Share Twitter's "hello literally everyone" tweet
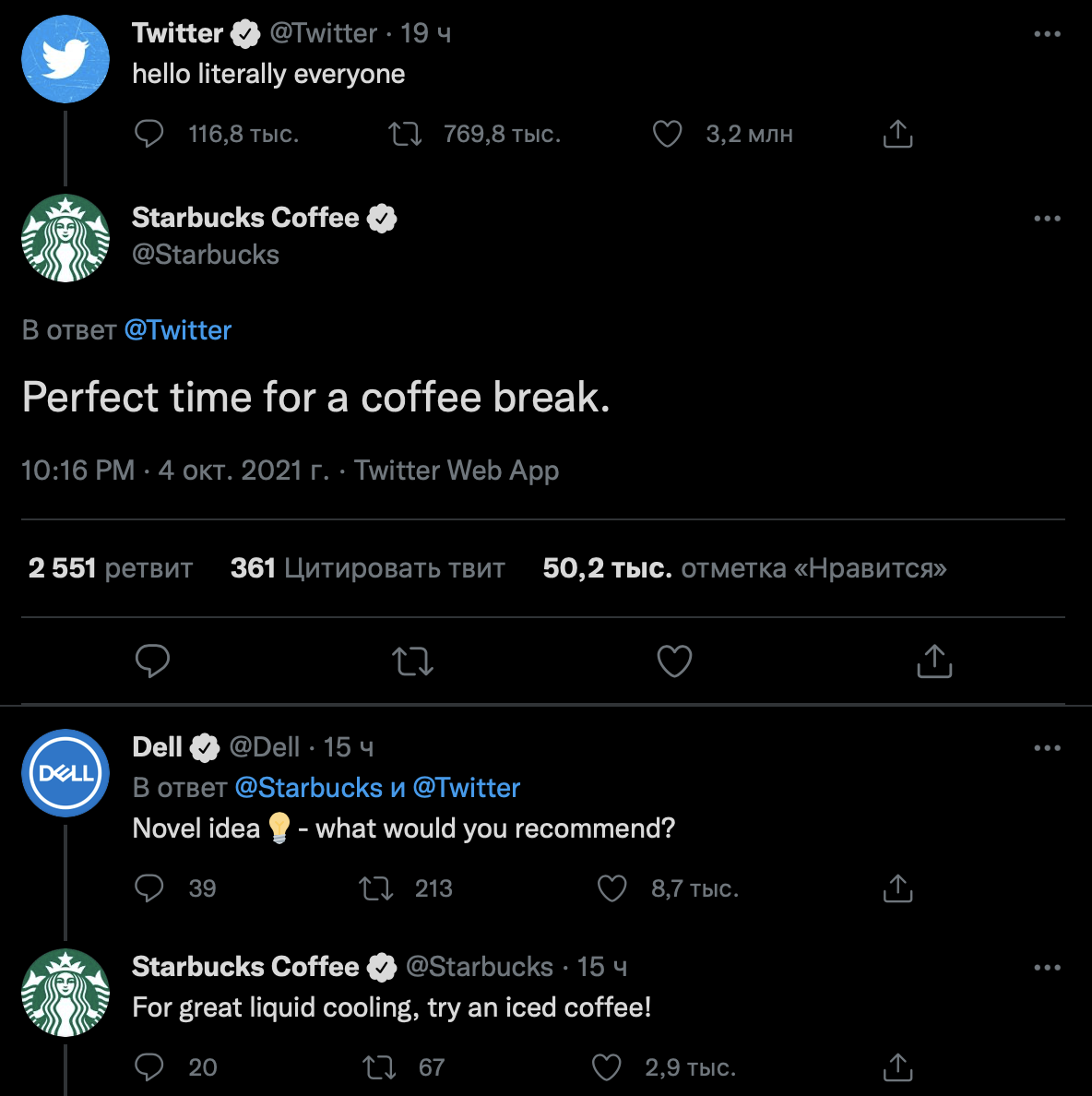This screenshot has height=1096, width=1092. coord(897,135)
